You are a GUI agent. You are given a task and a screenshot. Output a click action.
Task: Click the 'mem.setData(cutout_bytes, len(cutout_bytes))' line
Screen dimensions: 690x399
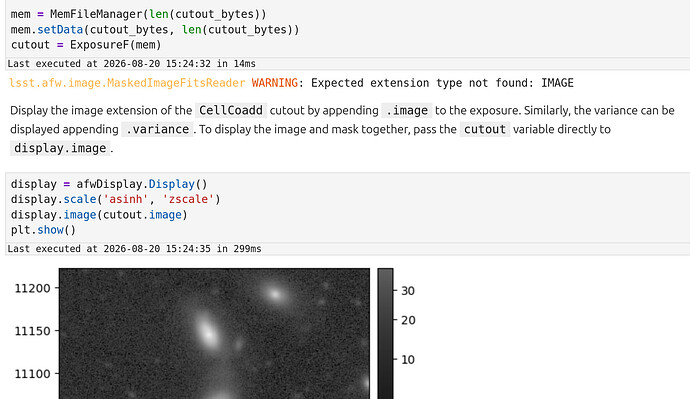tap(155, 29)
